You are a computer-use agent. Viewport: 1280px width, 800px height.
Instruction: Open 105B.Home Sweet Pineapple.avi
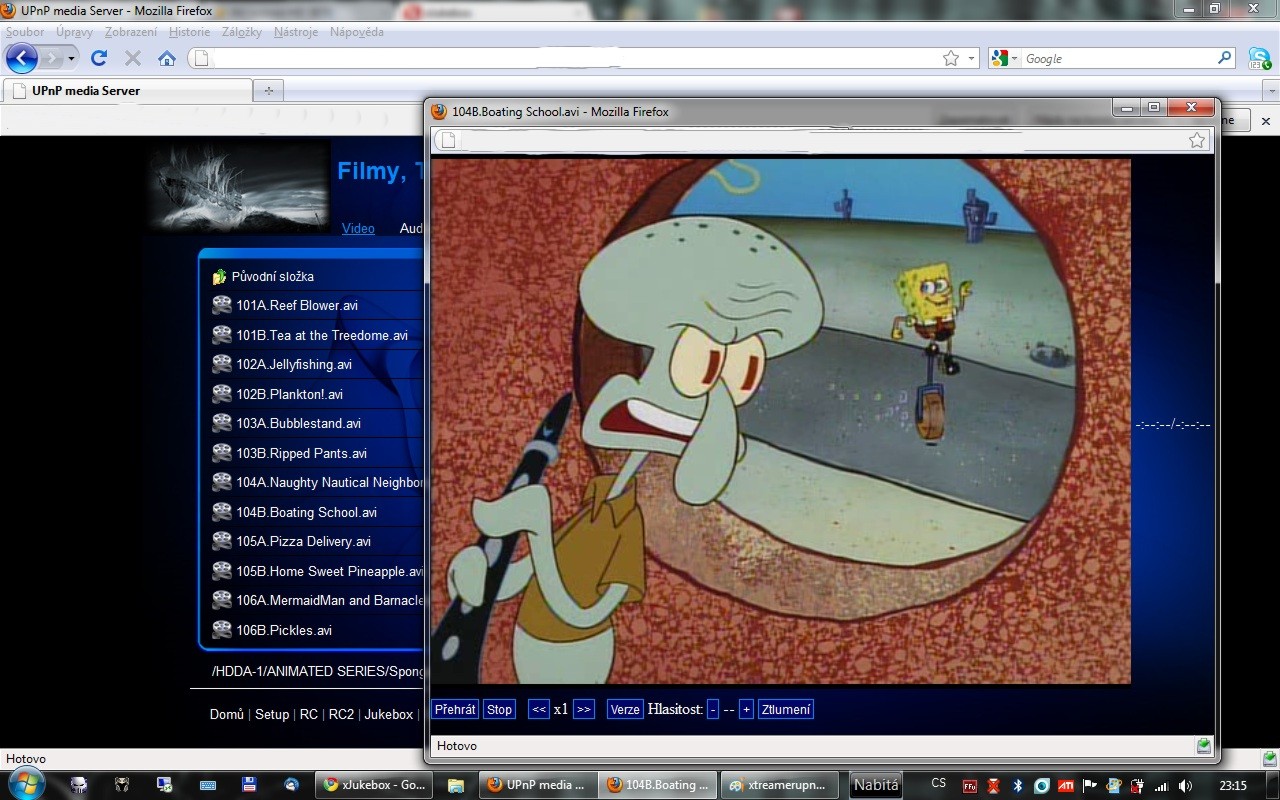pyautogui.click(x=330, y=571)
